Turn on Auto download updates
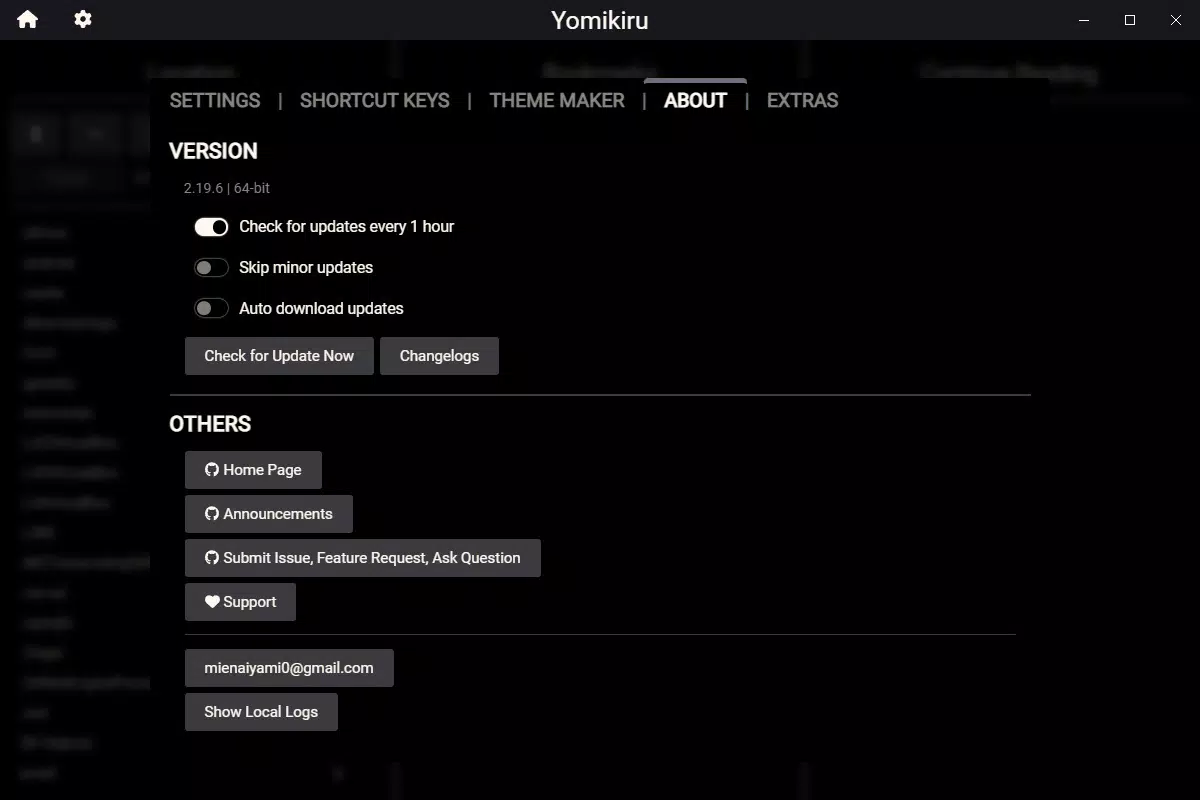 [x=211, y=309]
